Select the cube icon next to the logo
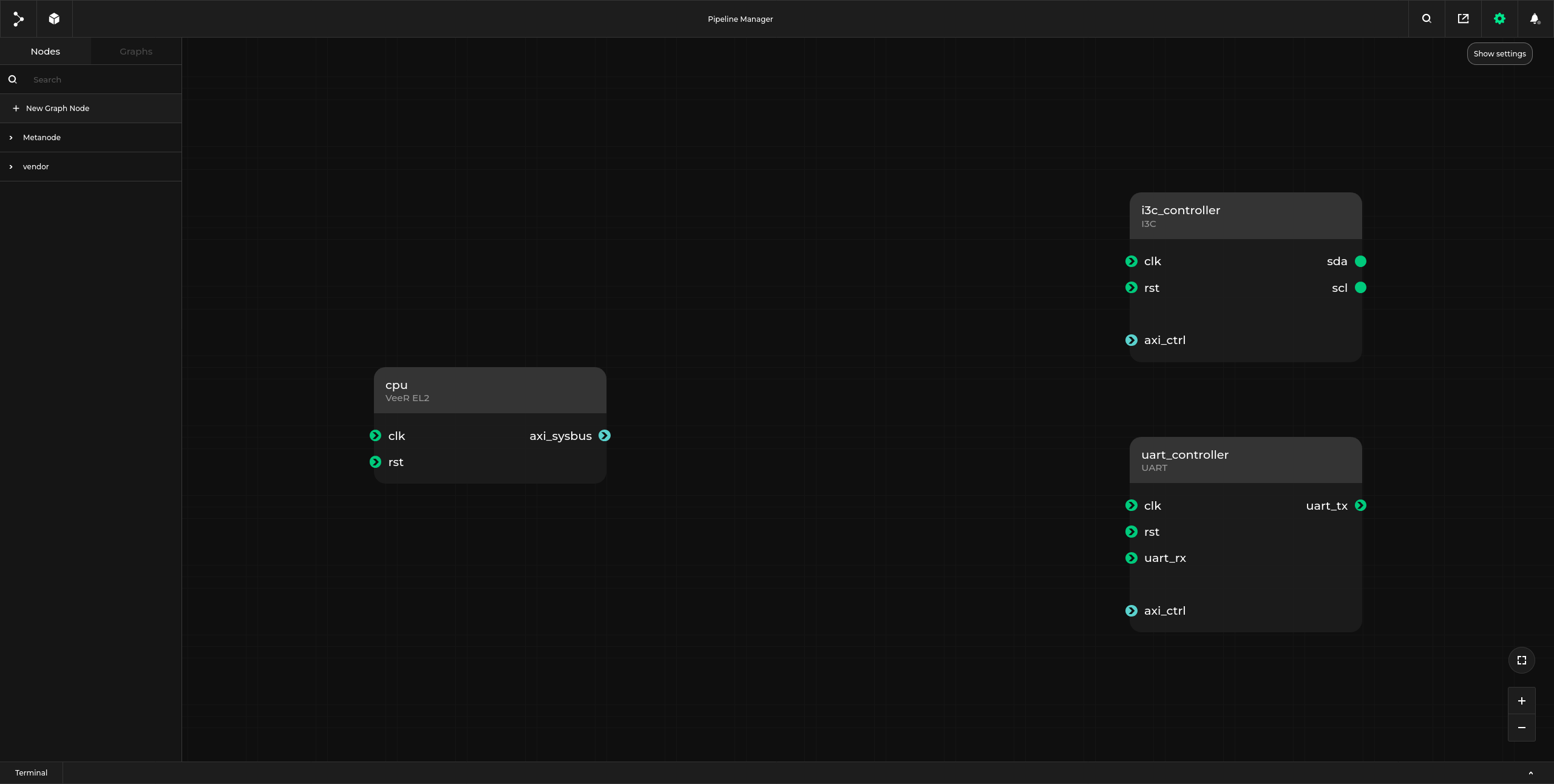The height and width of the screenshot is (784, 1554). 54,18
